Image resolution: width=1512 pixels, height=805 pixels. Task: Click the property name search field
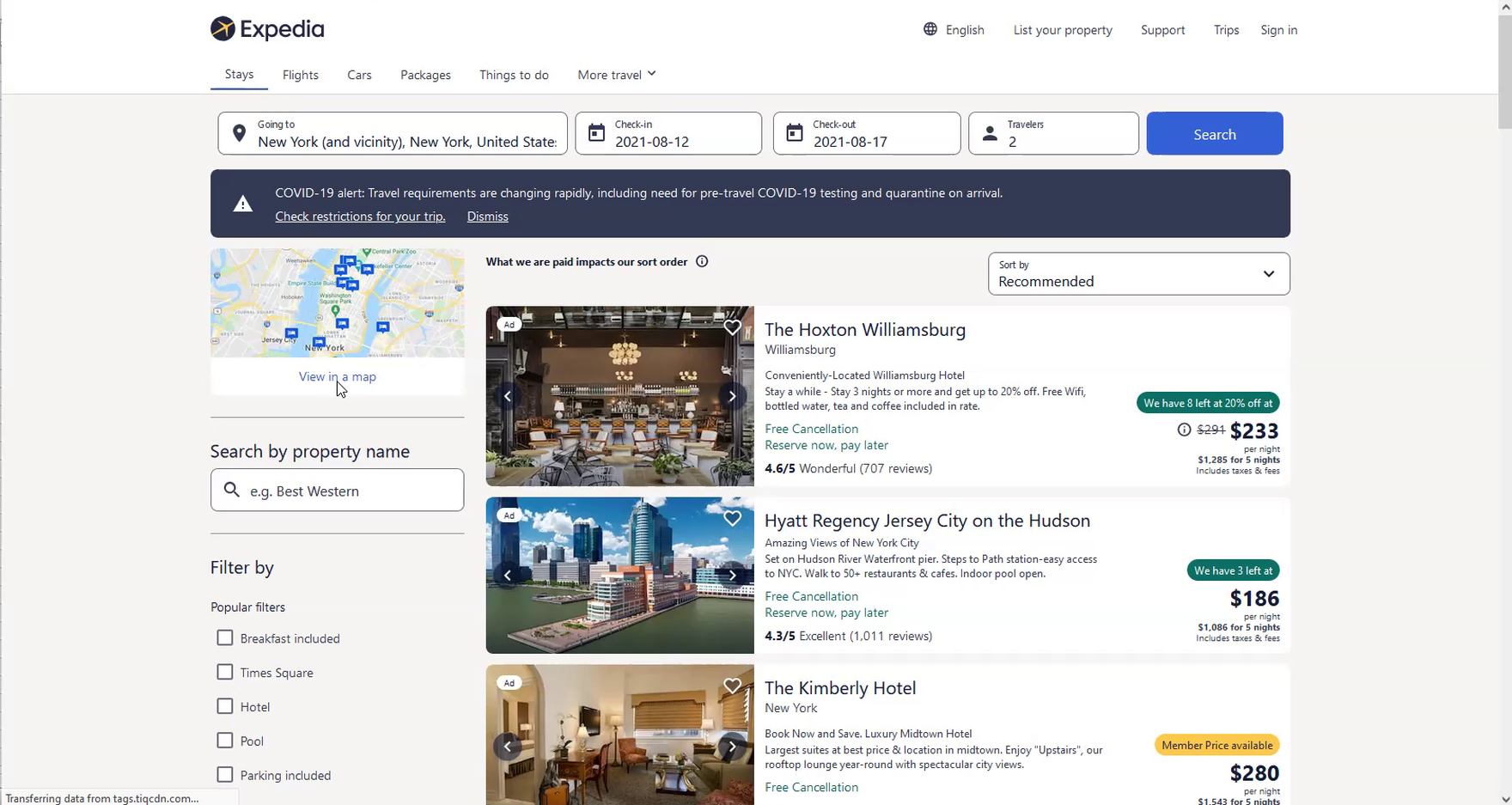(x=338, y=491)
